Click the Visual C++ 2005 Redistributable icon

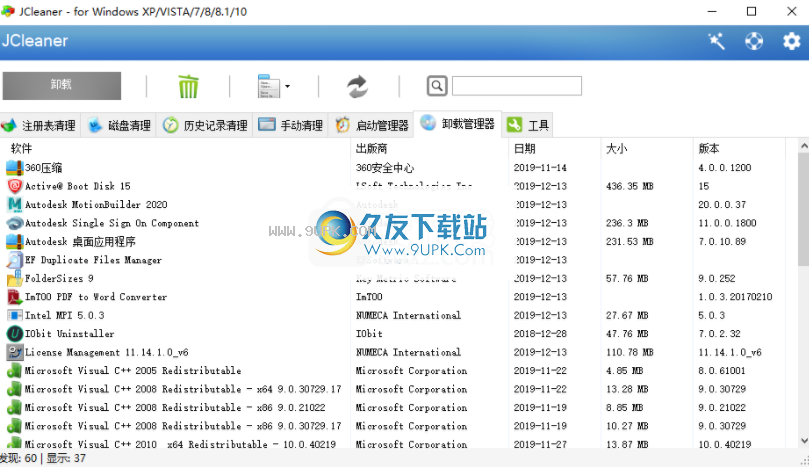(14, 371)
